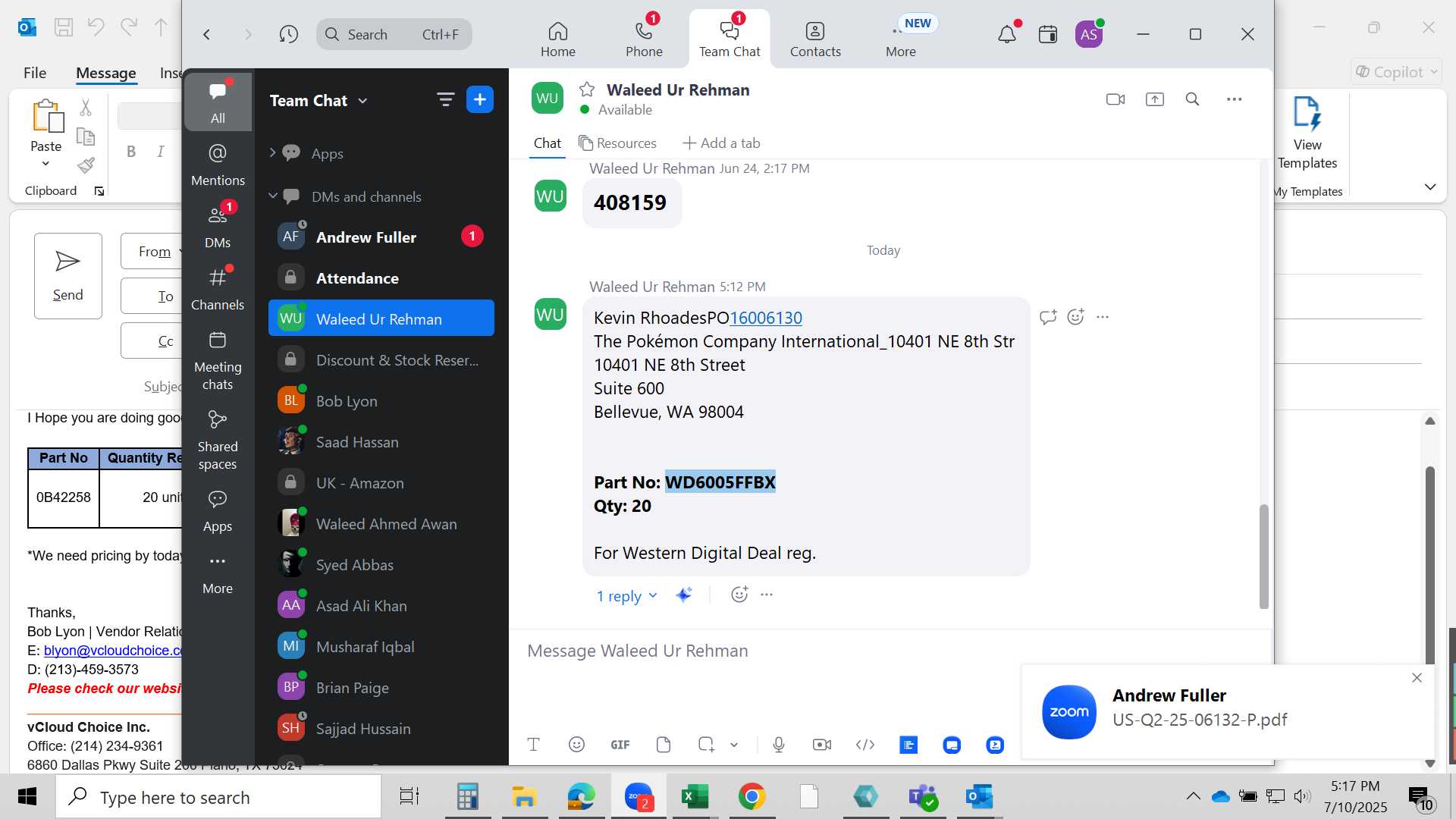Screen dimensions: 1456x819
Task: Open the Resources tab in chat
Action: [617, 143]
